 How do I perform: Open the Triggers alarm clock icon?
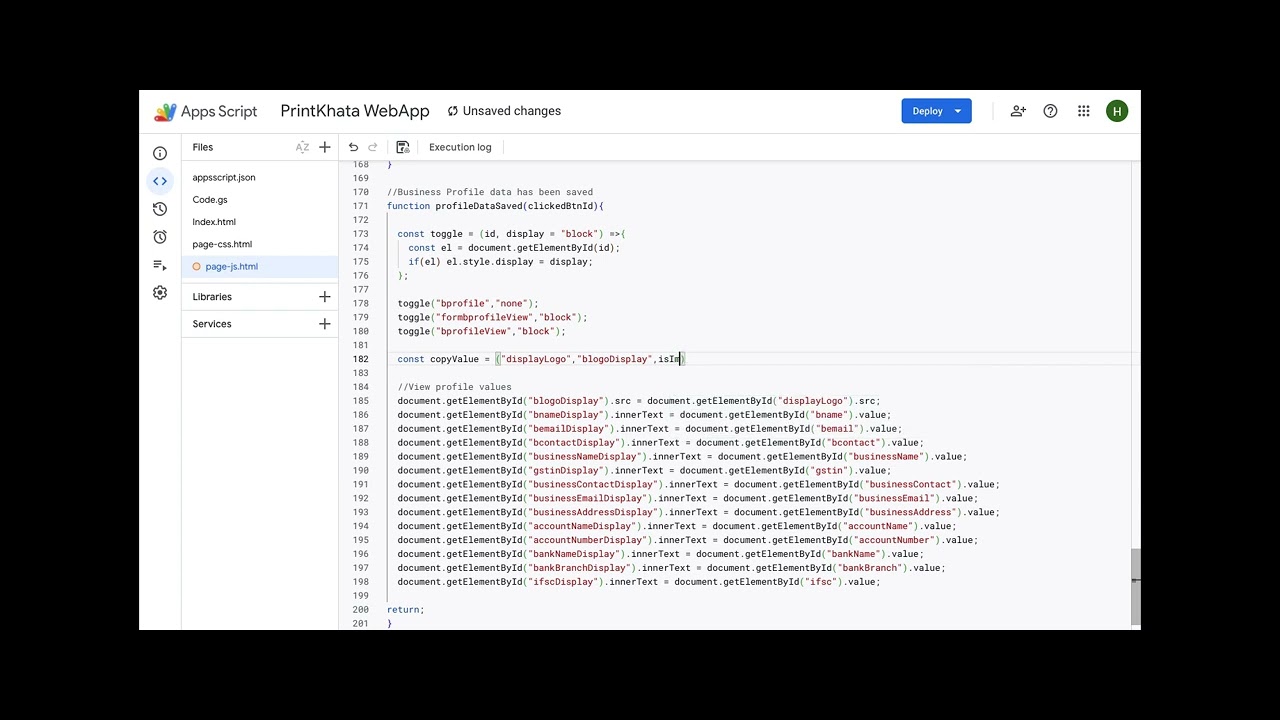tap(160, 237)
